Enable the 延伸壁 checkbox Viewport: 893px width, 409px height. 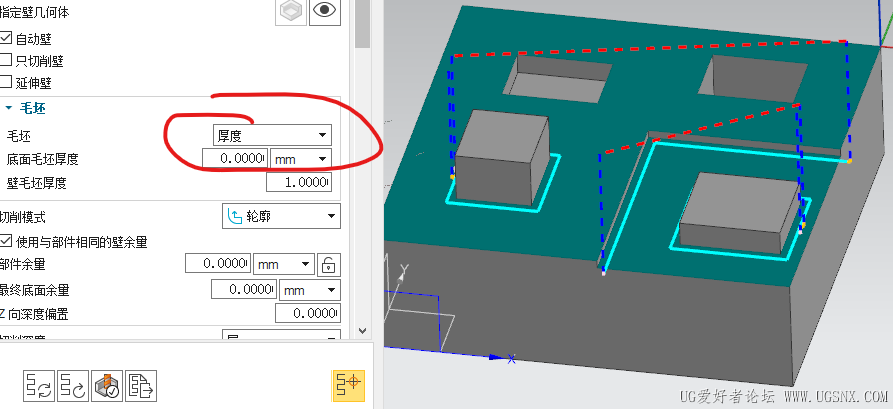click(6, 82)
